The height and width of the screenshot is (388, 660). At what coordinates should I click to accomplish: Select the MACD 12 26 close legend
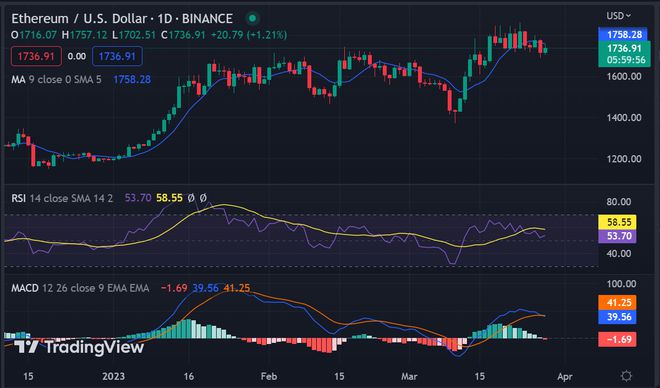click(x=80, y=288)
